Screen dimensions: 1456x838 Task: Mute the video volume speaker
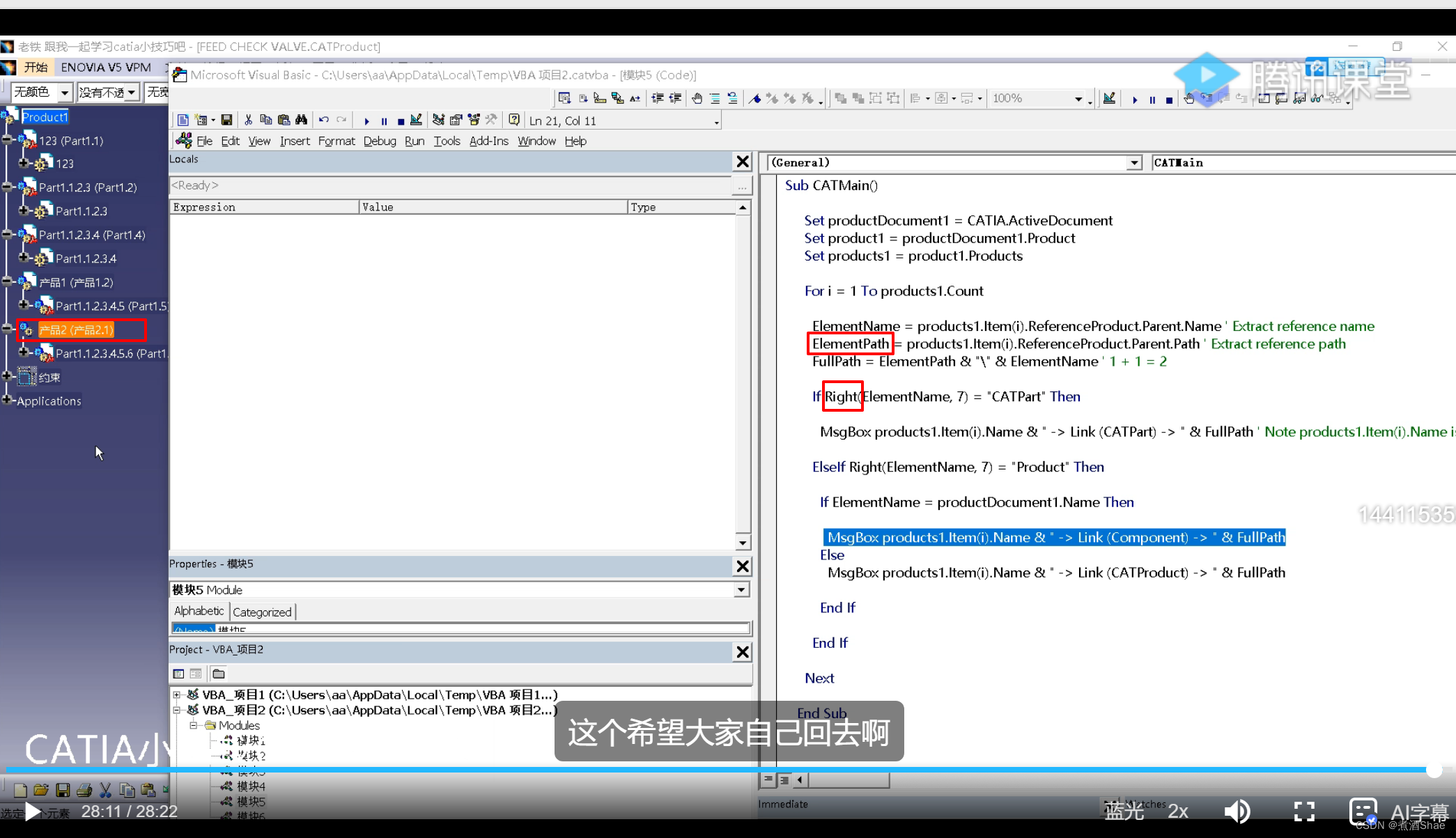click(x=1237, y=812)
